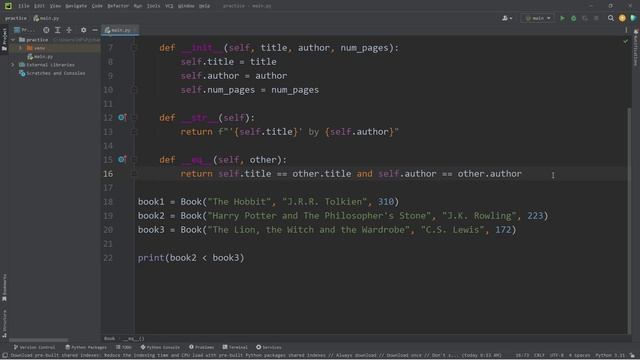This screenshot has height=360, width=640.
Task: Open Project panel gear options
Action: point(83,30)
